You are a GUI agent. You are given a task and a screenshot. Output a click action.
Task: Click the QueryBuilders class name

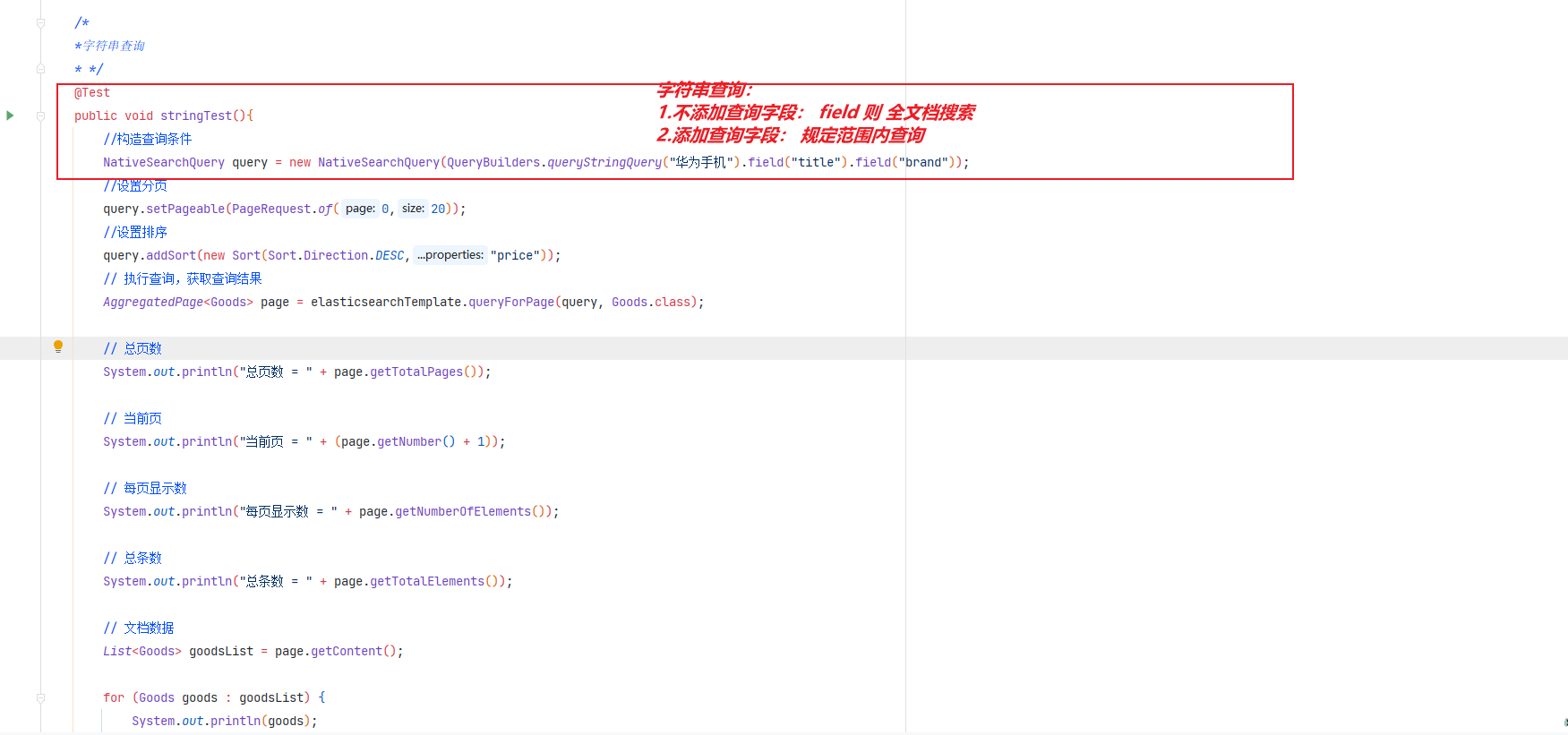pyautogui.click(x=493, y=162)
